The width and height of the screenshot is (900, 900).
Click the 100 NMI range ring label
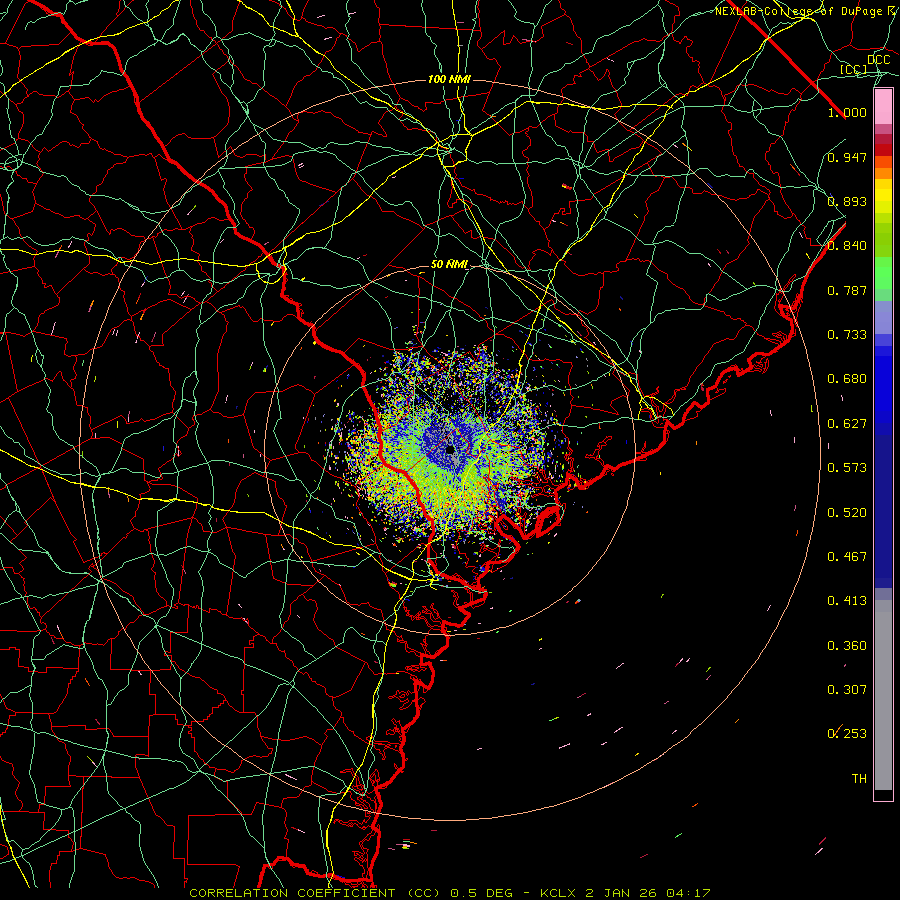(449, 79)
